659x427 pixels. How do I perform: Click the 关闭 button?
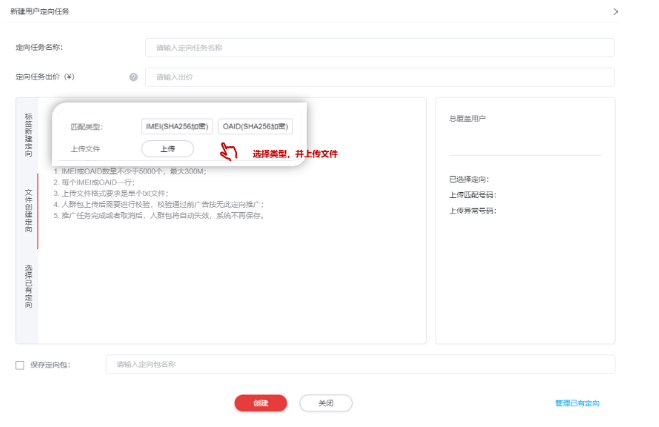coord(326,403)
